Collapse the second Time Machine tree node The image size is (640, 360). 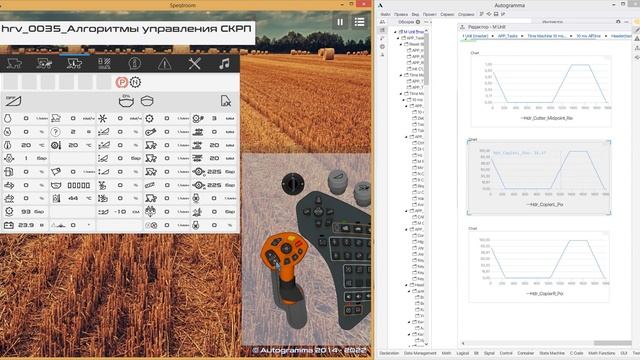401,93
